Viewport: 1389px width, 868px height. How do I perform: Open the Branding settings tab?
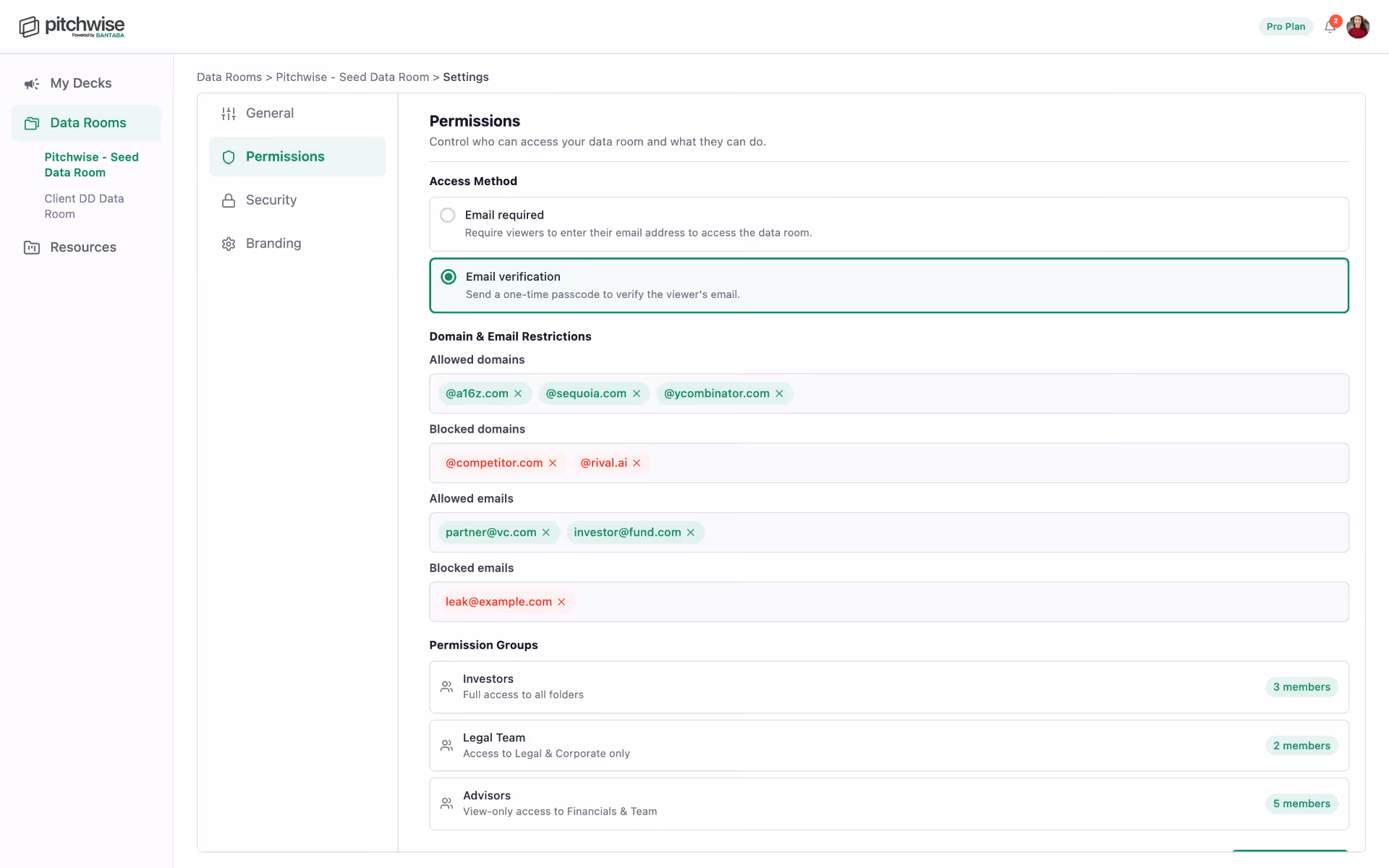pos(273,244)
